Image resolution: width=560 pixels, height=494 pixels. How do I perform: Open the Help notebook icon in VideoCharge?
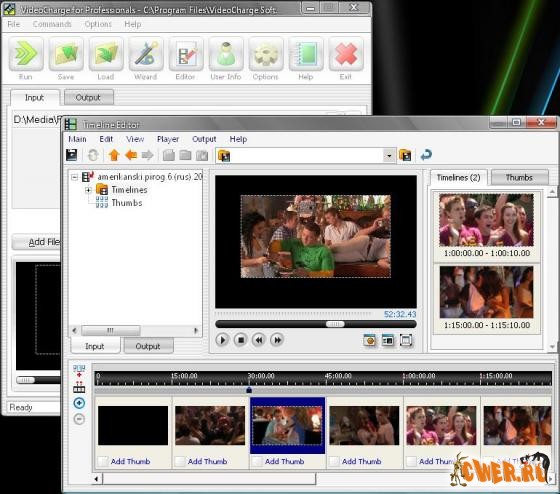[306, 55]
